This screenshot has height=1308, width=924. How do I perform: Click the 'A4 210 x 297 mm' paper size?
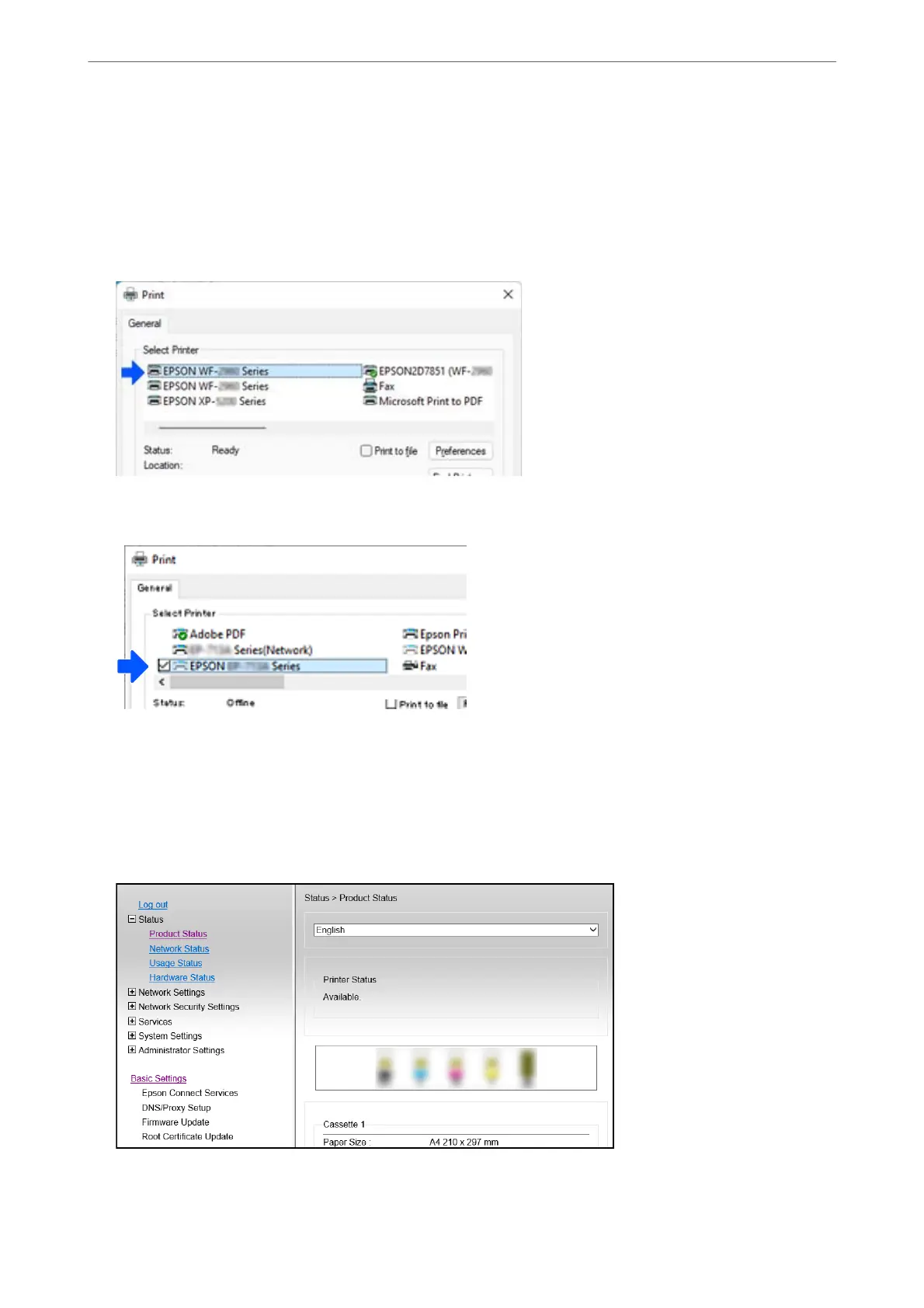coord(464,1143)
